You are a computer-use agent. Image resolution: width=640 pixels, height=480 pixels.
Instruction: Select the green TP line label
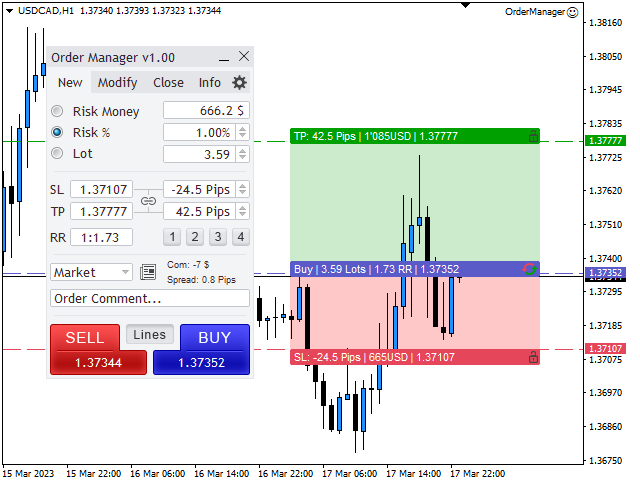coord(415,136)
